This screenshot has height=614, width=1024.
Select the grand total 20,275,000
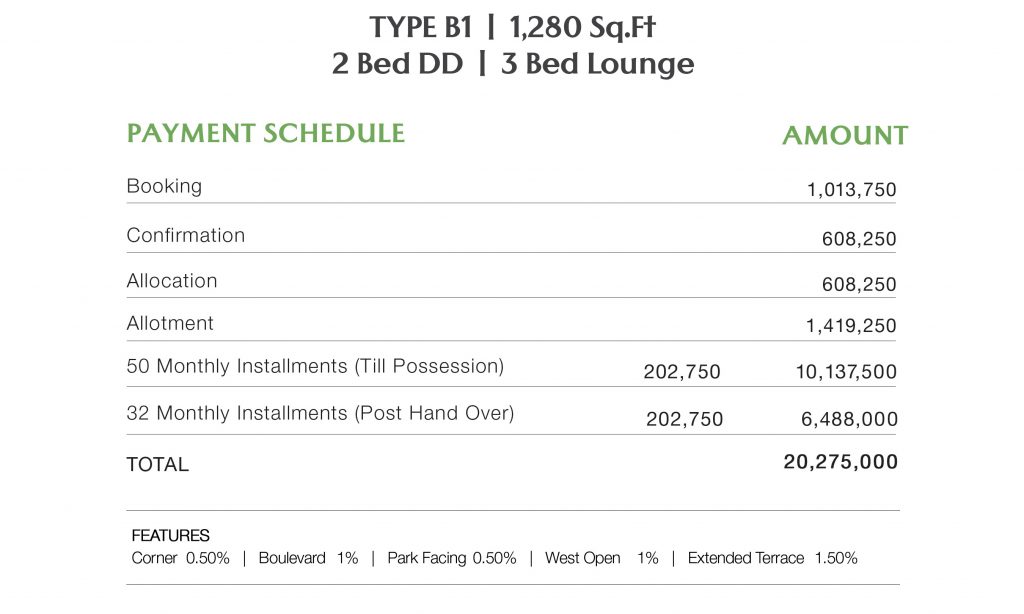point(840,462)
